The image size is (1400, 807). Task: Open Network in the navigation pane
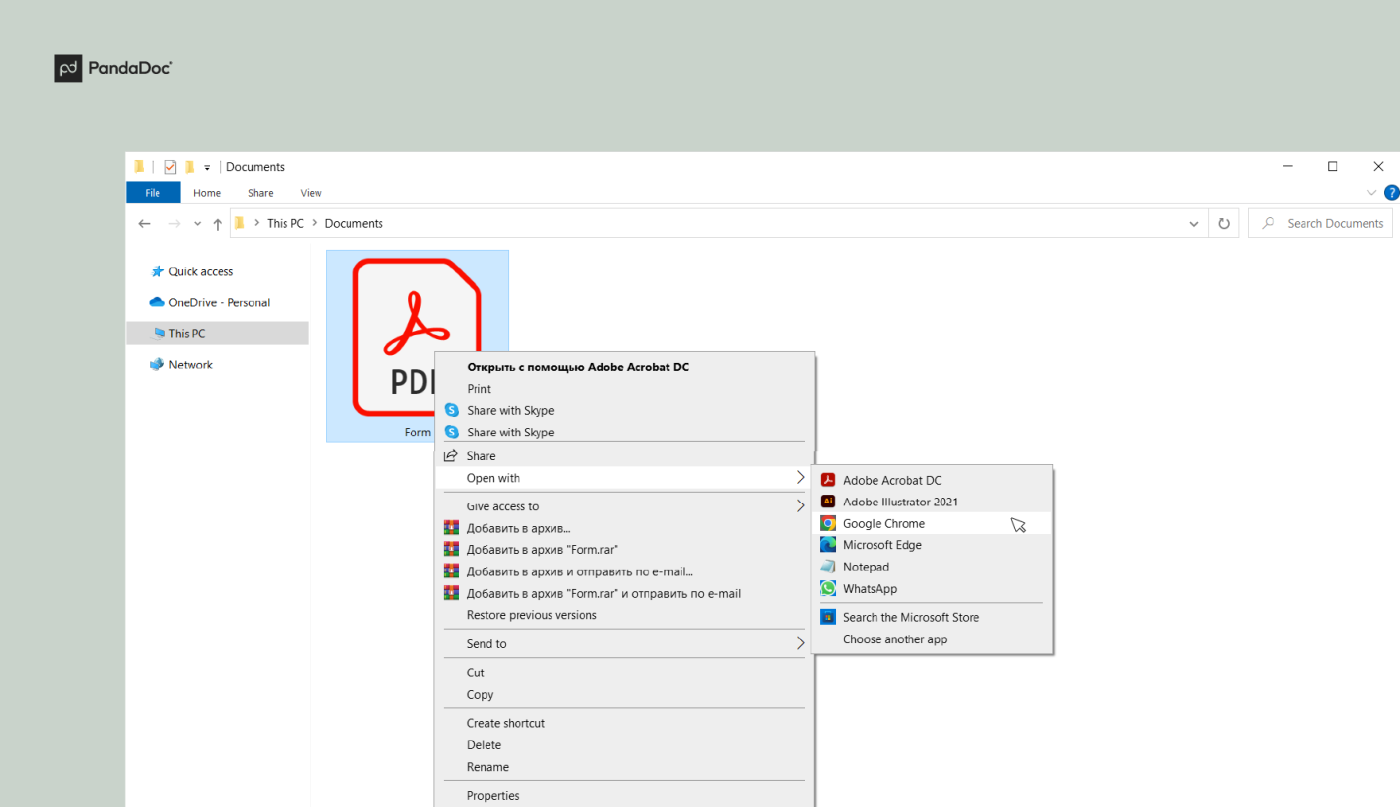(181, 365)
